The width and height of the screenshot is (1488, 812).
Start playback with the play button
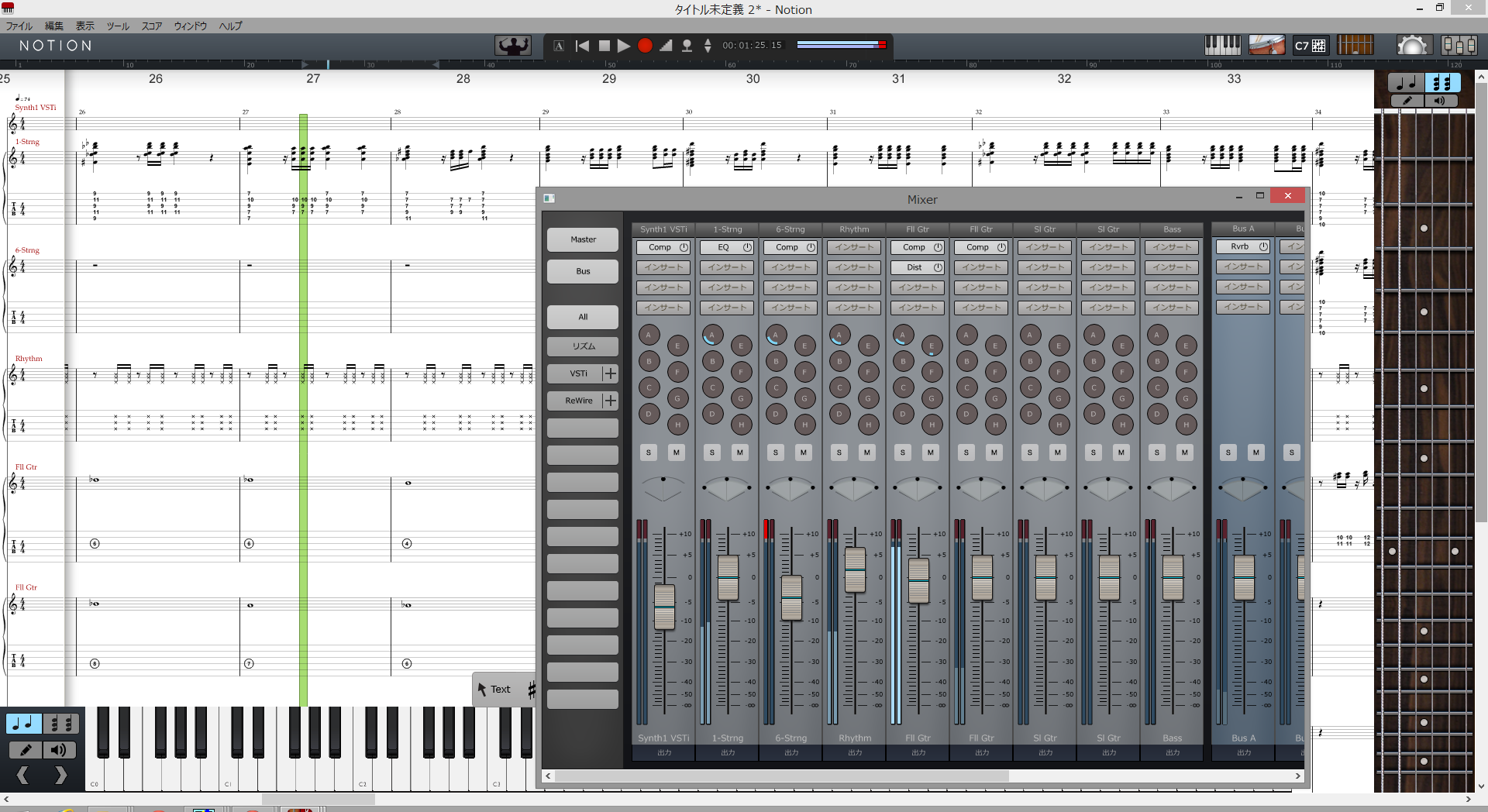[623, 46]
